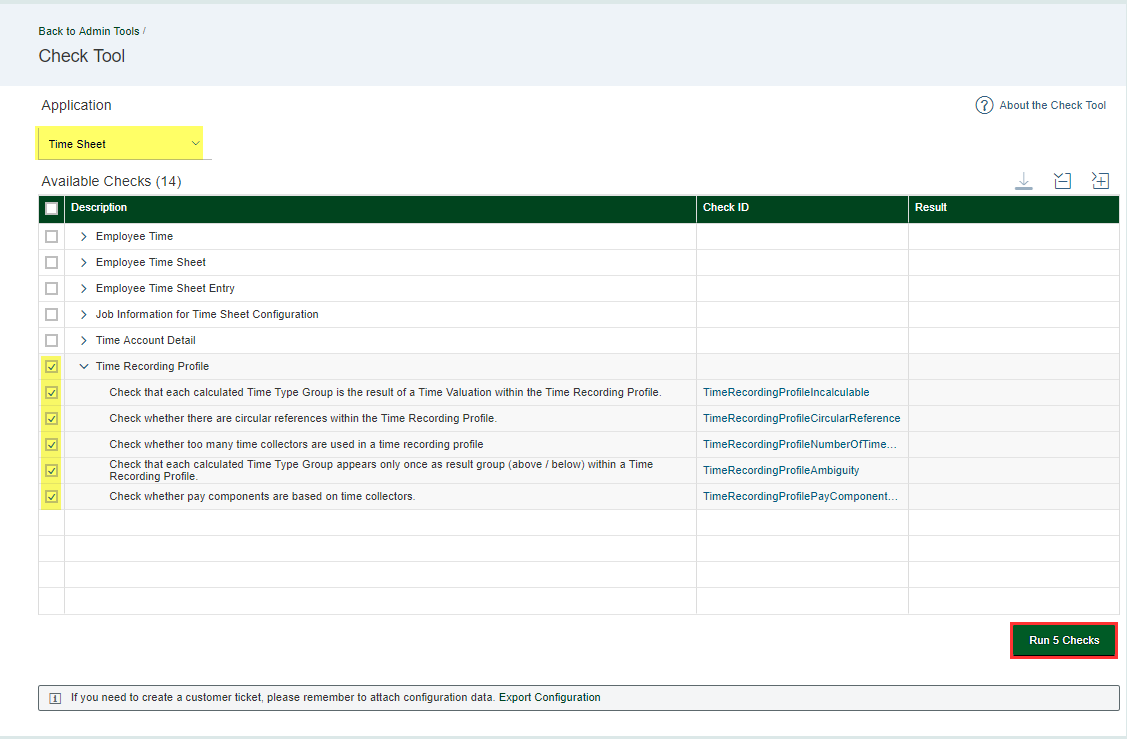This screenshot has height=739, width=1127.
Task: Click the 'Available Checks (14)' heading
Action: click(111, 181)
